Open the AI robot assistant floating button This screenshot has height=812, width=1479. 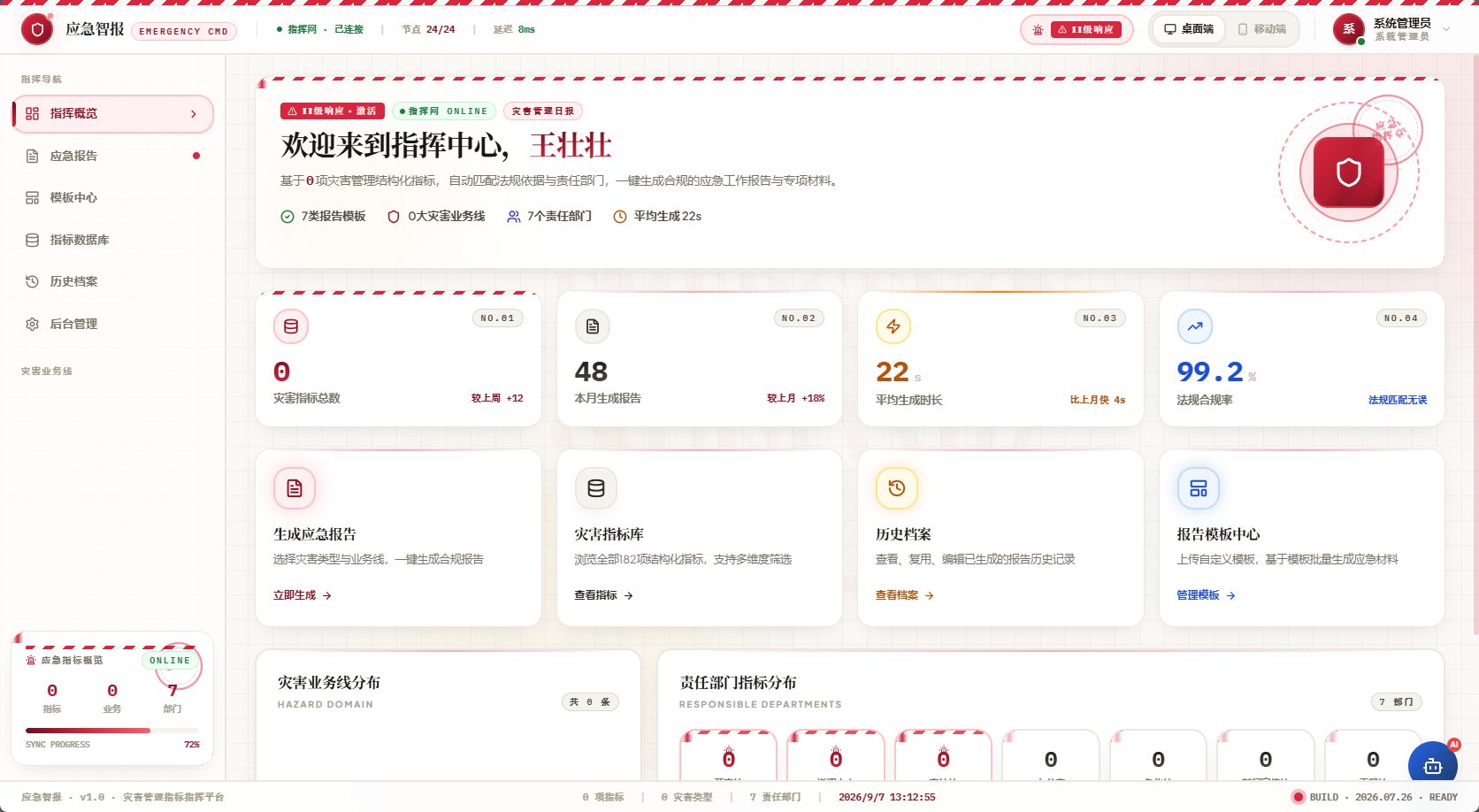1433,766
